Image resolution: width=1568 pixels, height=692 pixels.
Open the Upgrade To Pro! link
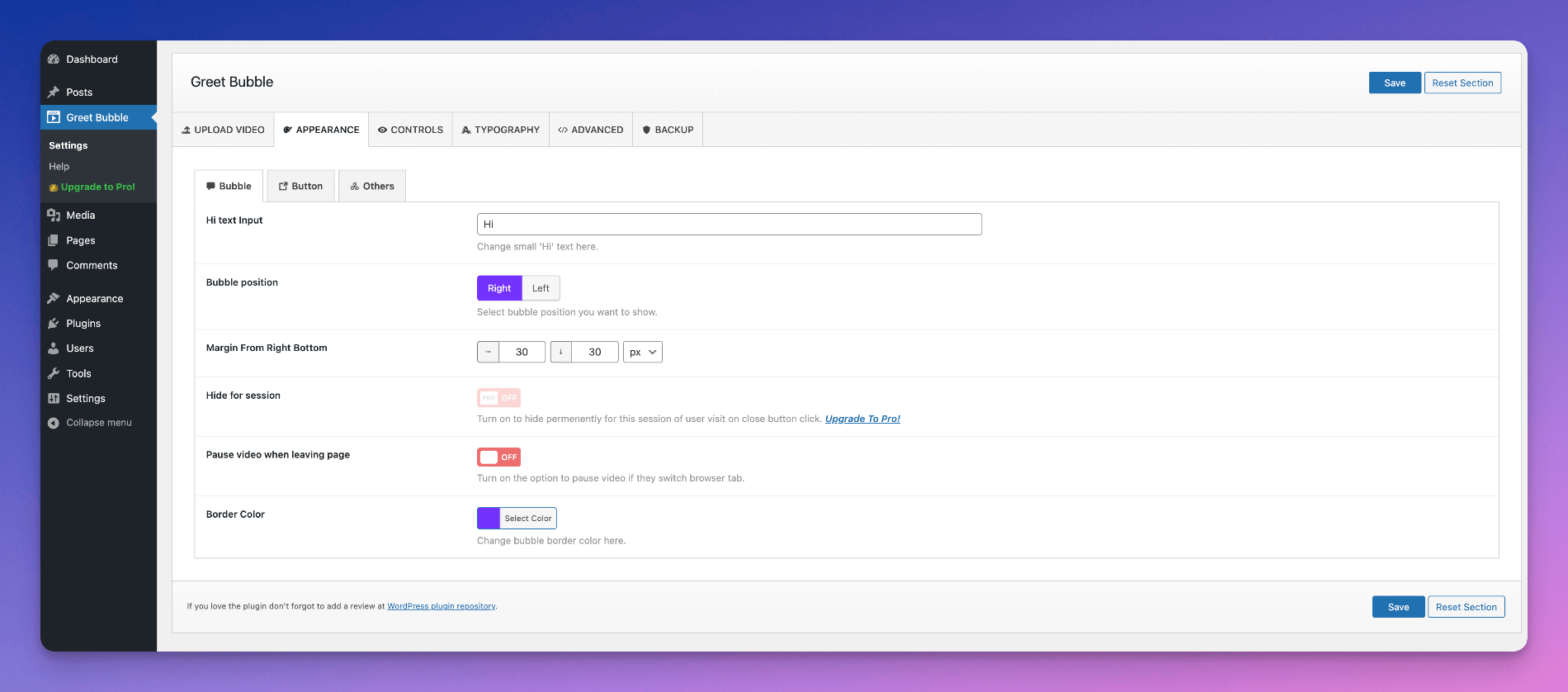862,419
